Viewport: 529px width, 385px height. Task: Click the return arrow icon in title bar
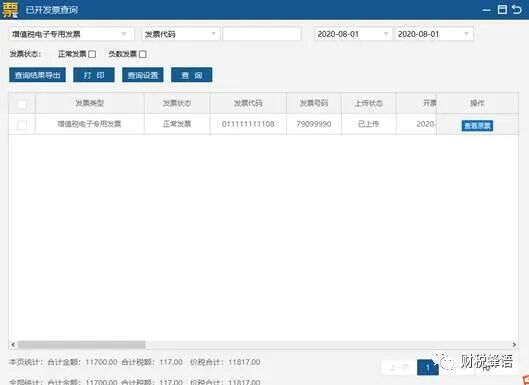[517, 9]
